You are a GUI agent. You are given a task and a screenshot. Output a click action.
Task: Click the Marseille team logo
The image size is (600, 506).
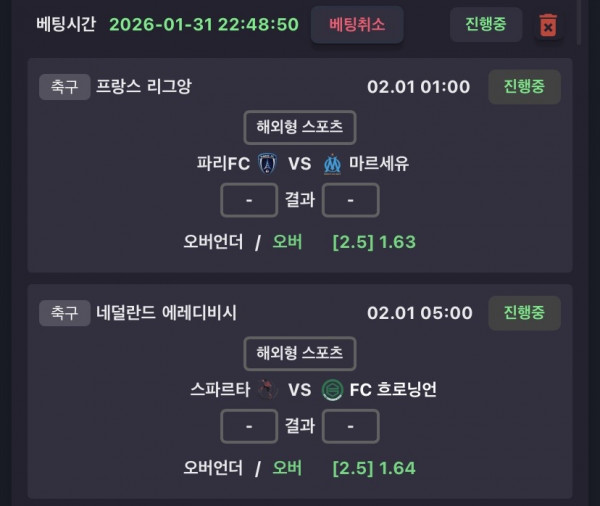333,163
